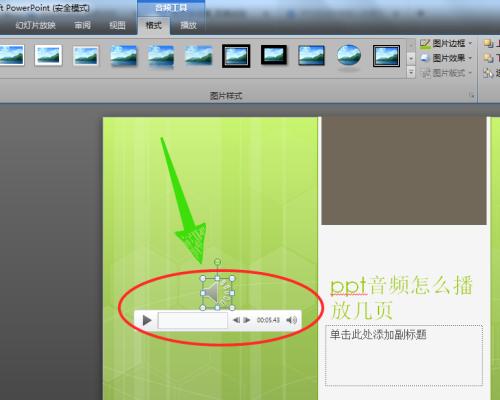Open the 视图 tab
This screenshot has height=400, width=500.
point(118,25)
